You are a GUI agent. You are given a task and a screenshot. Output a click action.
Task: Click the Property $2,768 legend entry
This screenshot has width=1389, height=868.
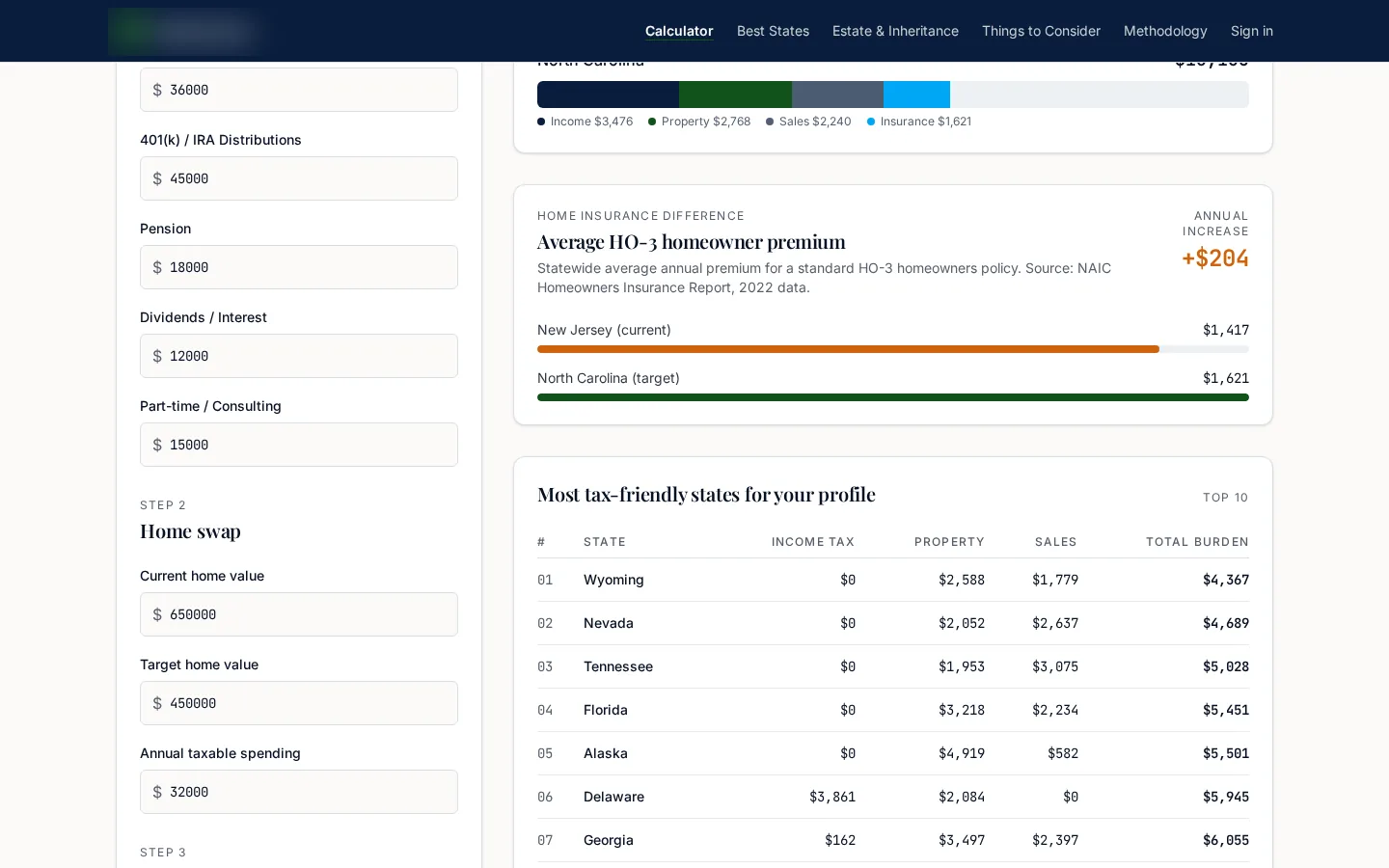[x=699, y=122]
